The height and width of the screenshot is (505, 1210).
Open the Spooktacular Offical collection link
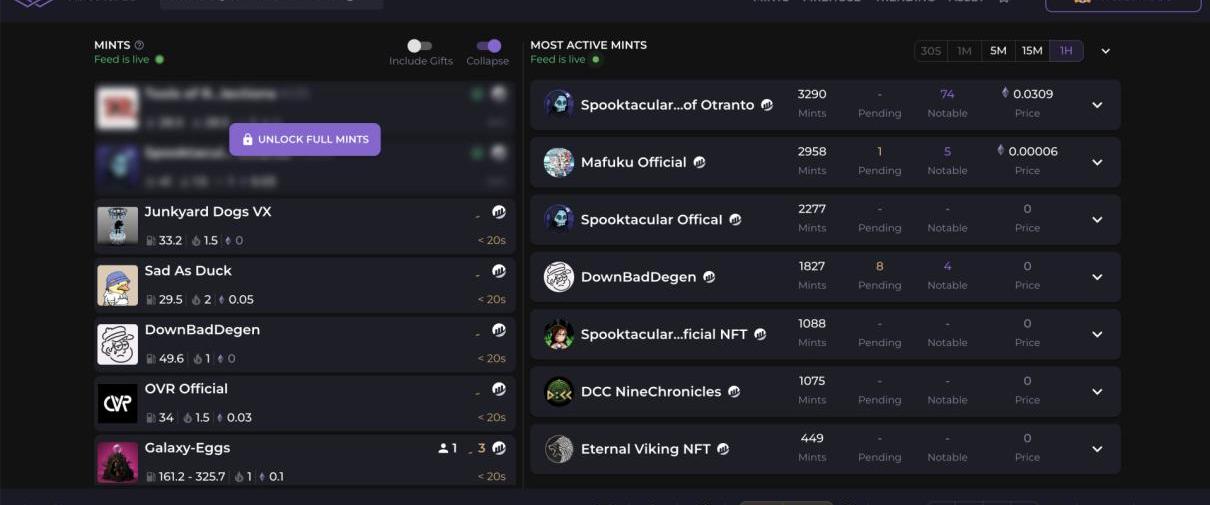pyautogui.click(x=651, y=220)
